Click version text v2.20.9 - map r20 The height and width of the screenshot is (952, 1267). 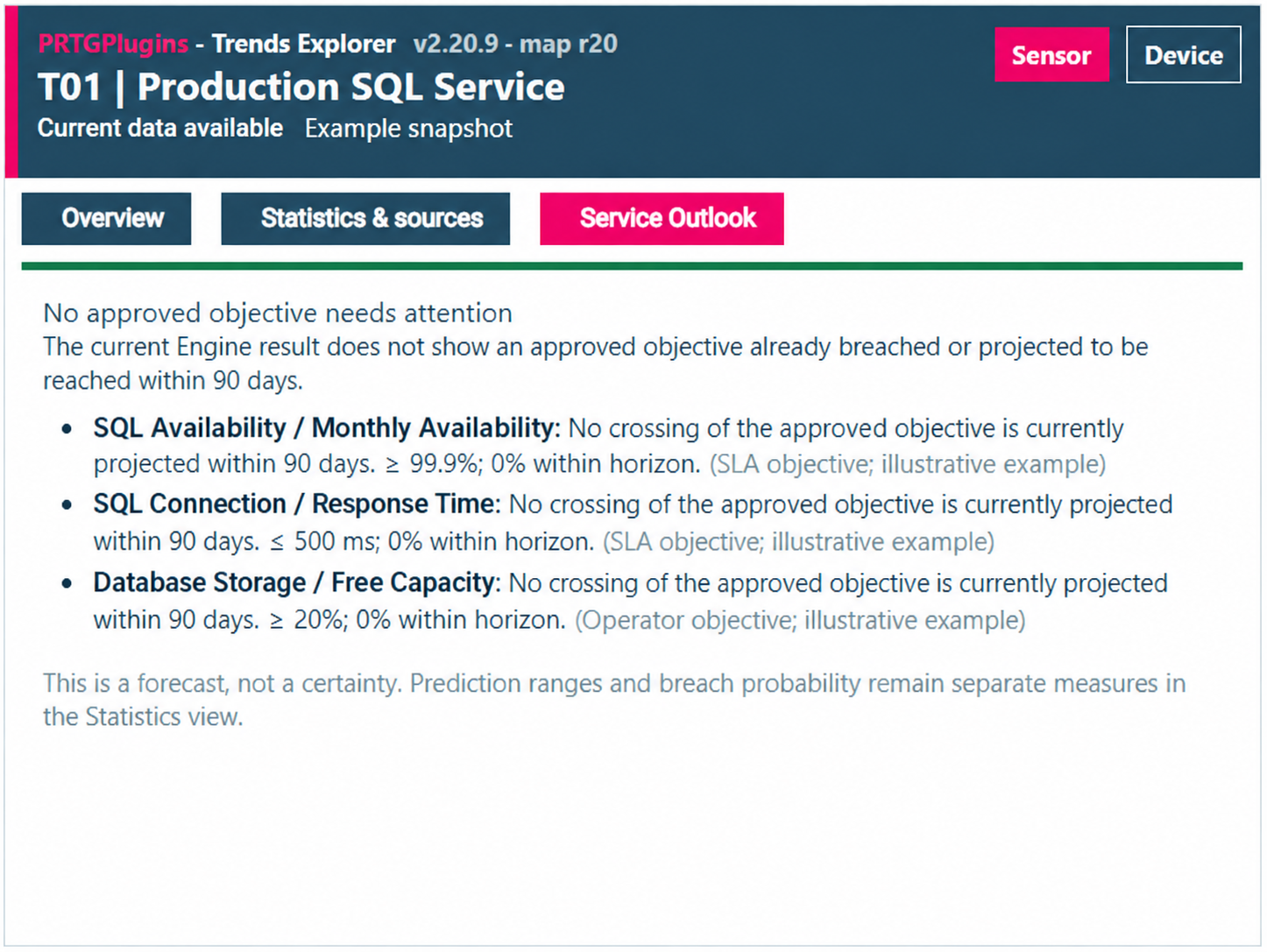515,44
